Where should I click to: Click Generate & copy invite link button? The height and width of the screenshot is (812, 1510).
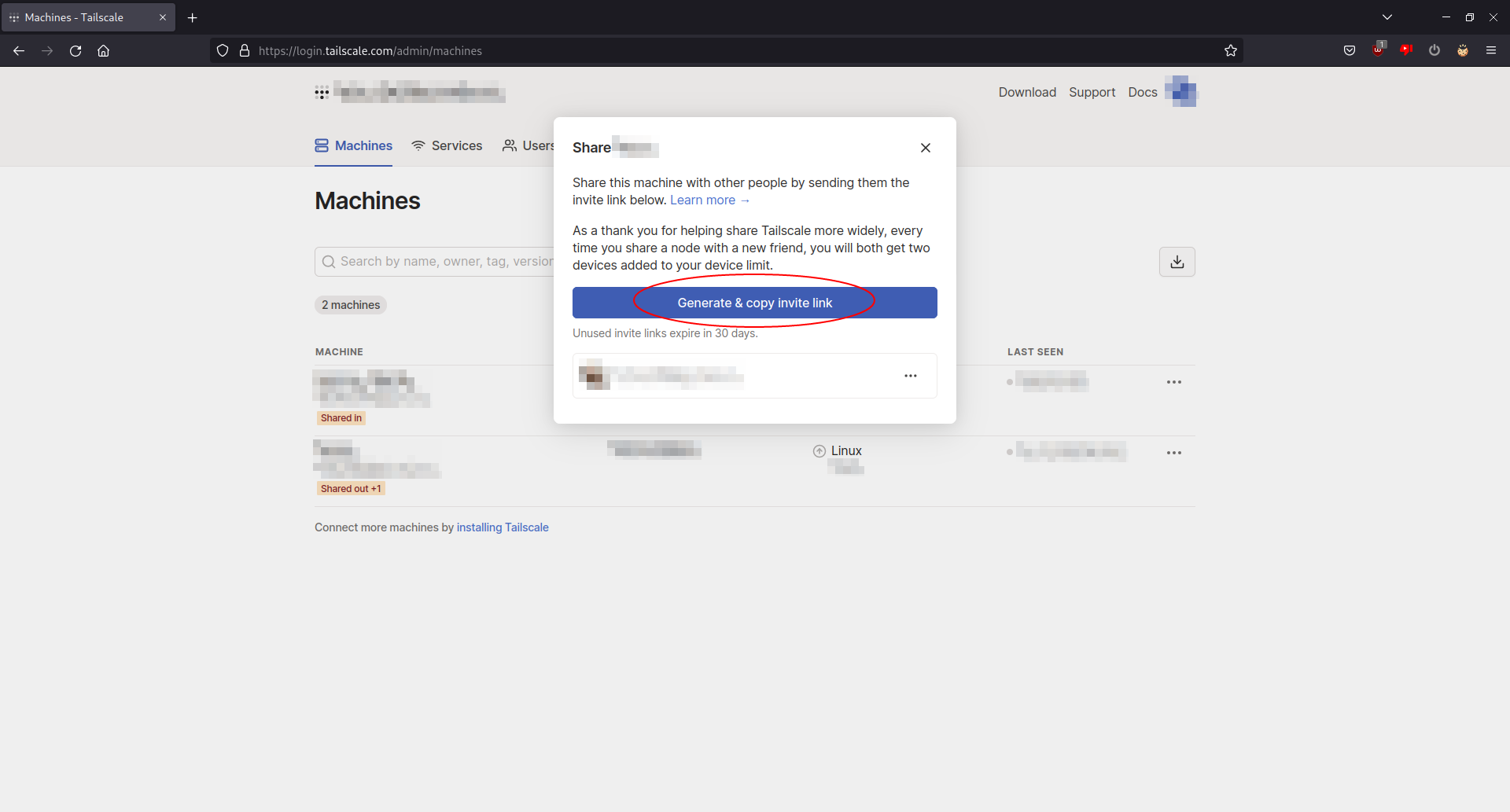[x=755, y=303]
